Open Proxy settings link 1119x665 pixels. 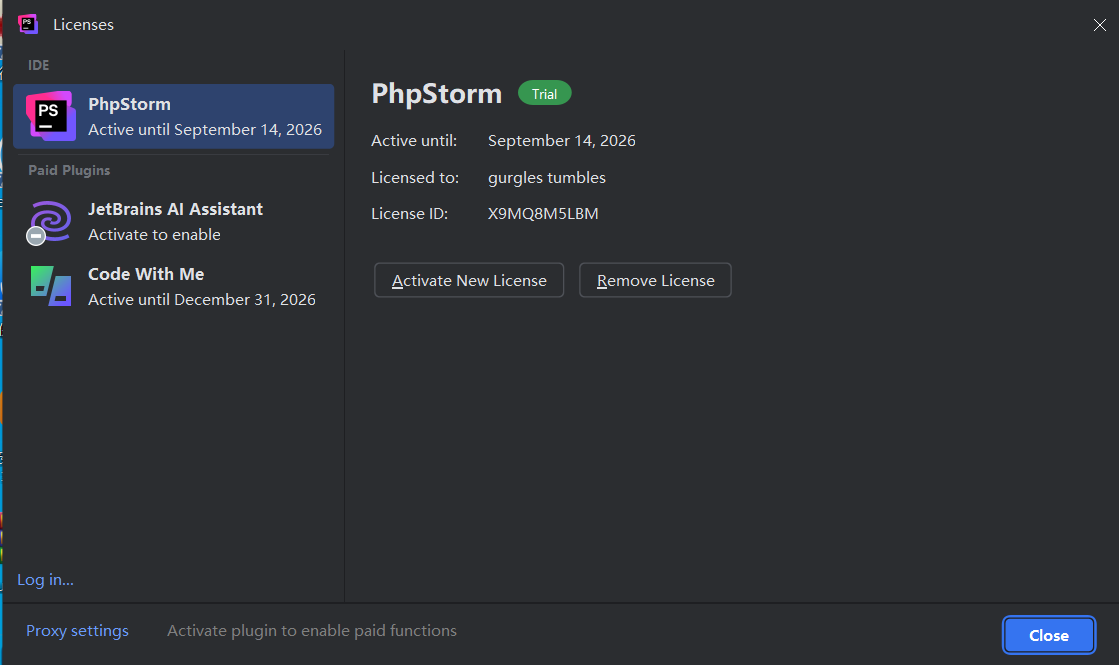(77, 631)
